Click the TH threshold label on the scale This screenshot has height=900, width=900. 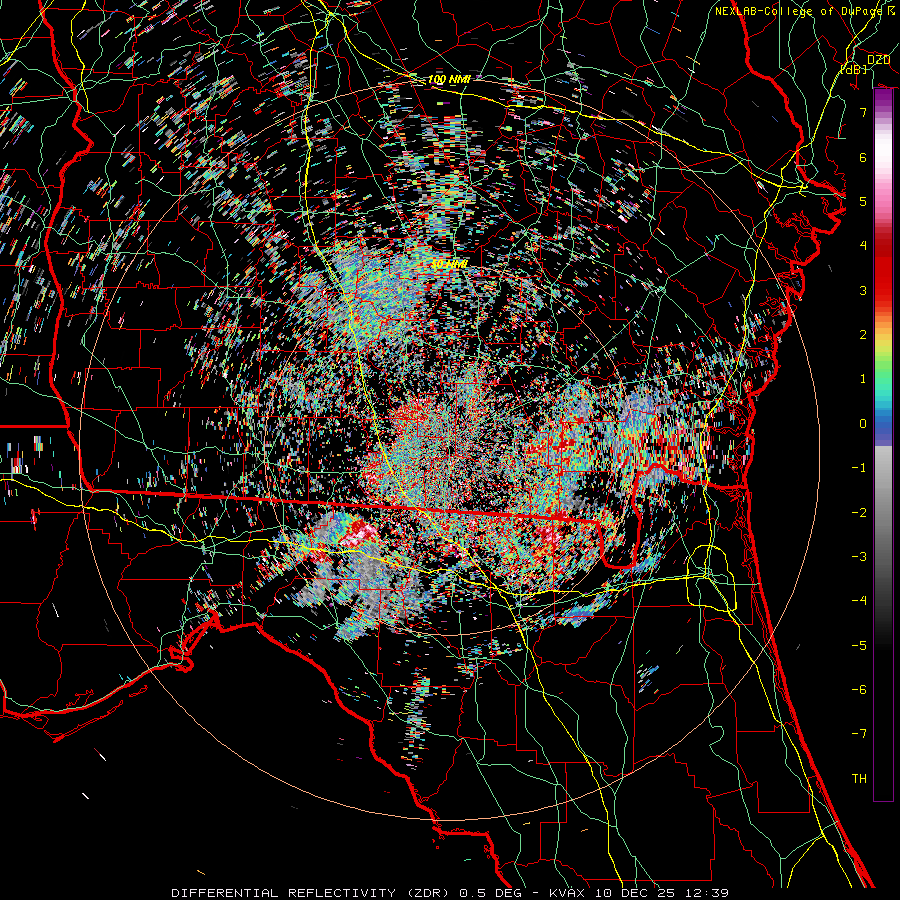859,779
